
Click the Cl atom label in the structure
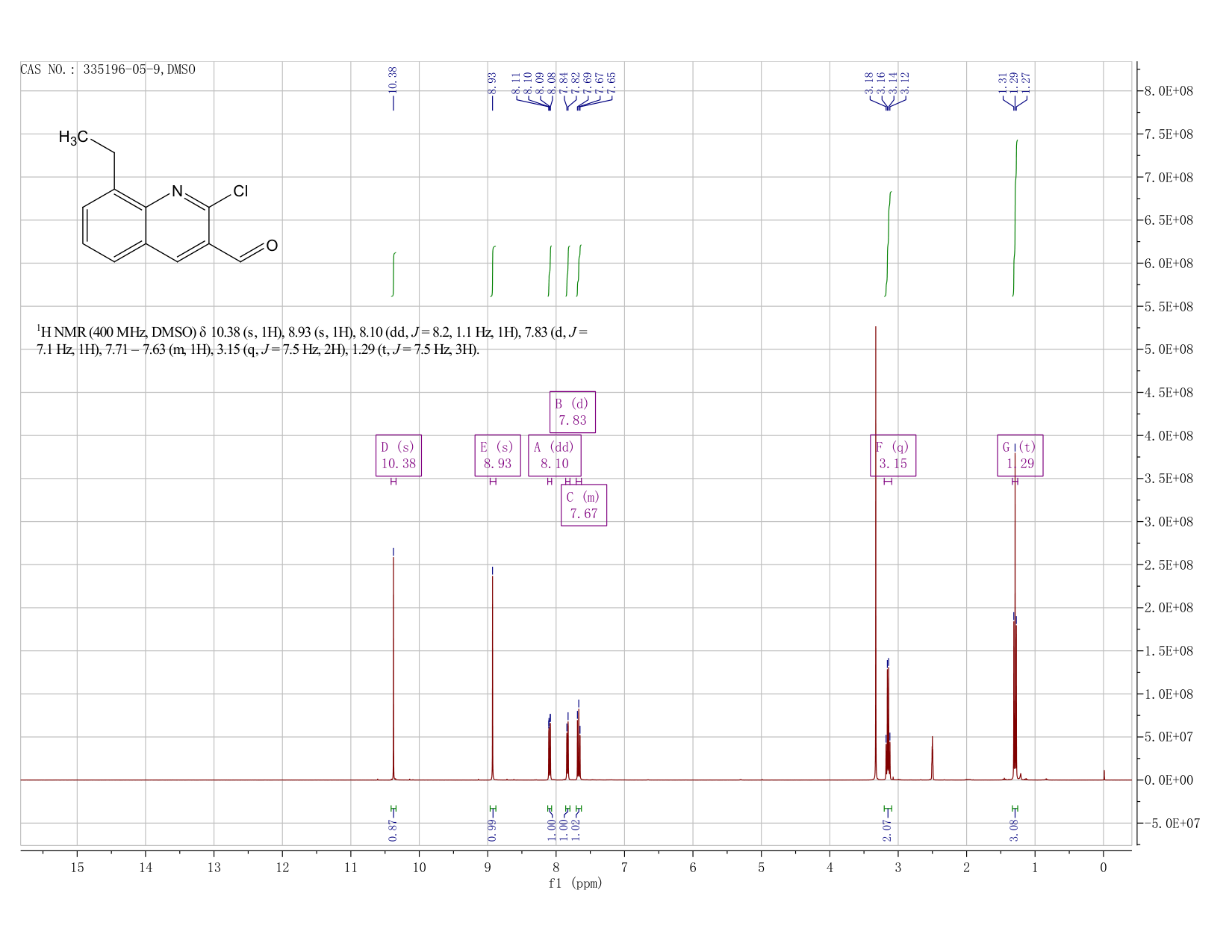(240, 191)
